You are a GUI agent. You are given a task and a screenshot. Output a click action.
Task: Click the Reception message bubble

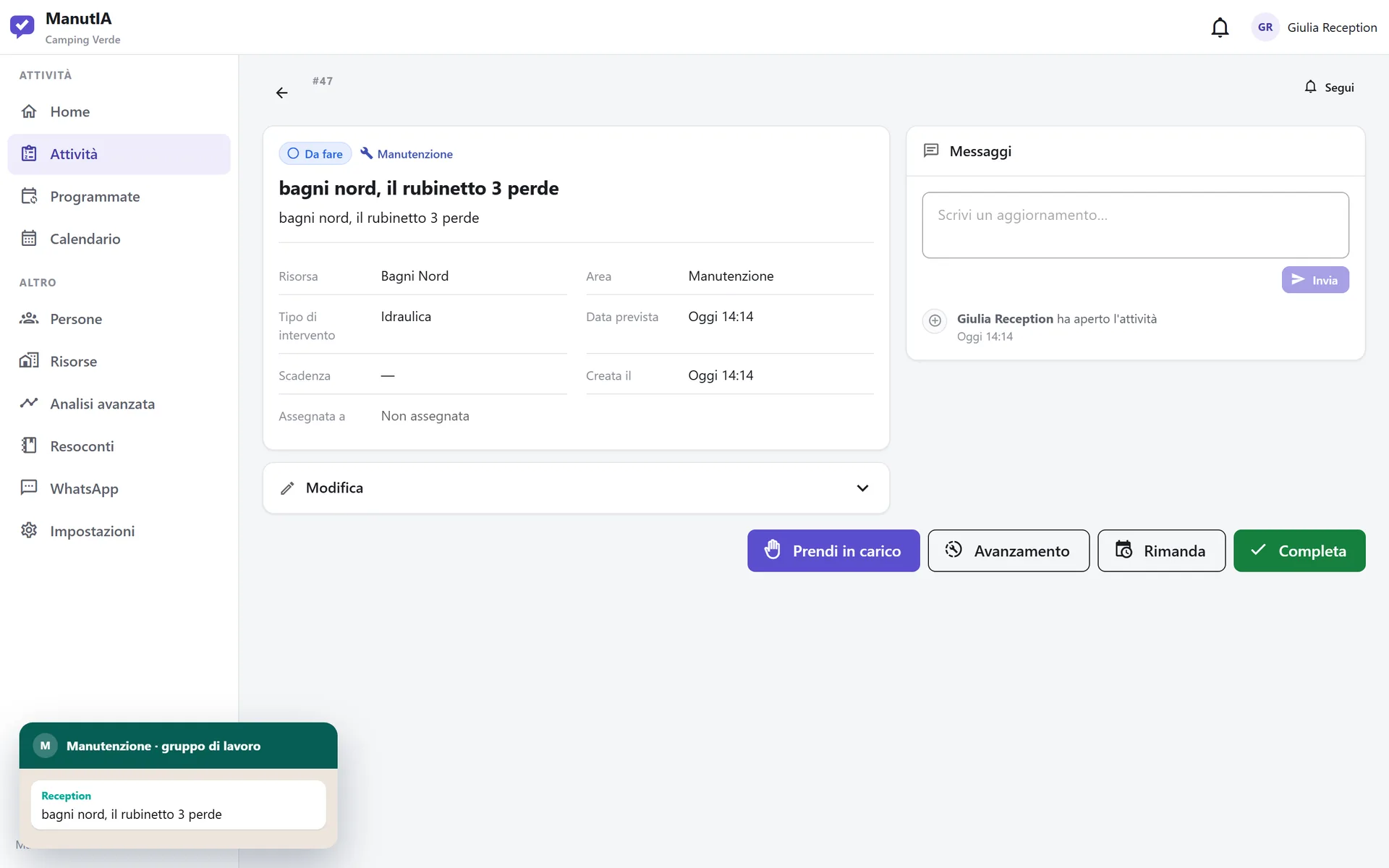click(x=178, y=805)
